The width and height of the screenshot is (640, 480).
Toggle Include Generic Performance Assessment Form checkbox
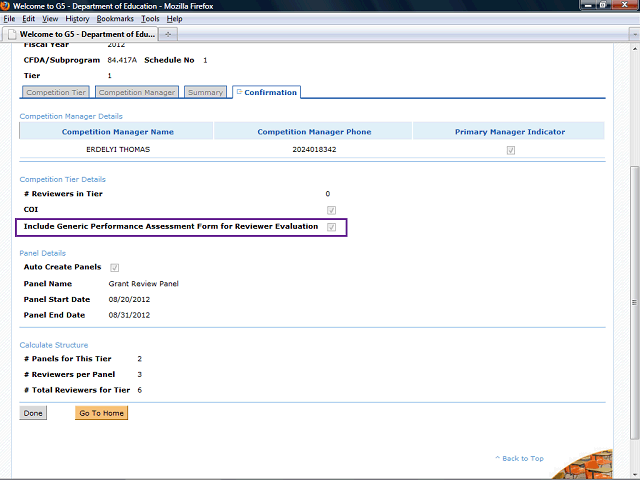pos(331,227)
